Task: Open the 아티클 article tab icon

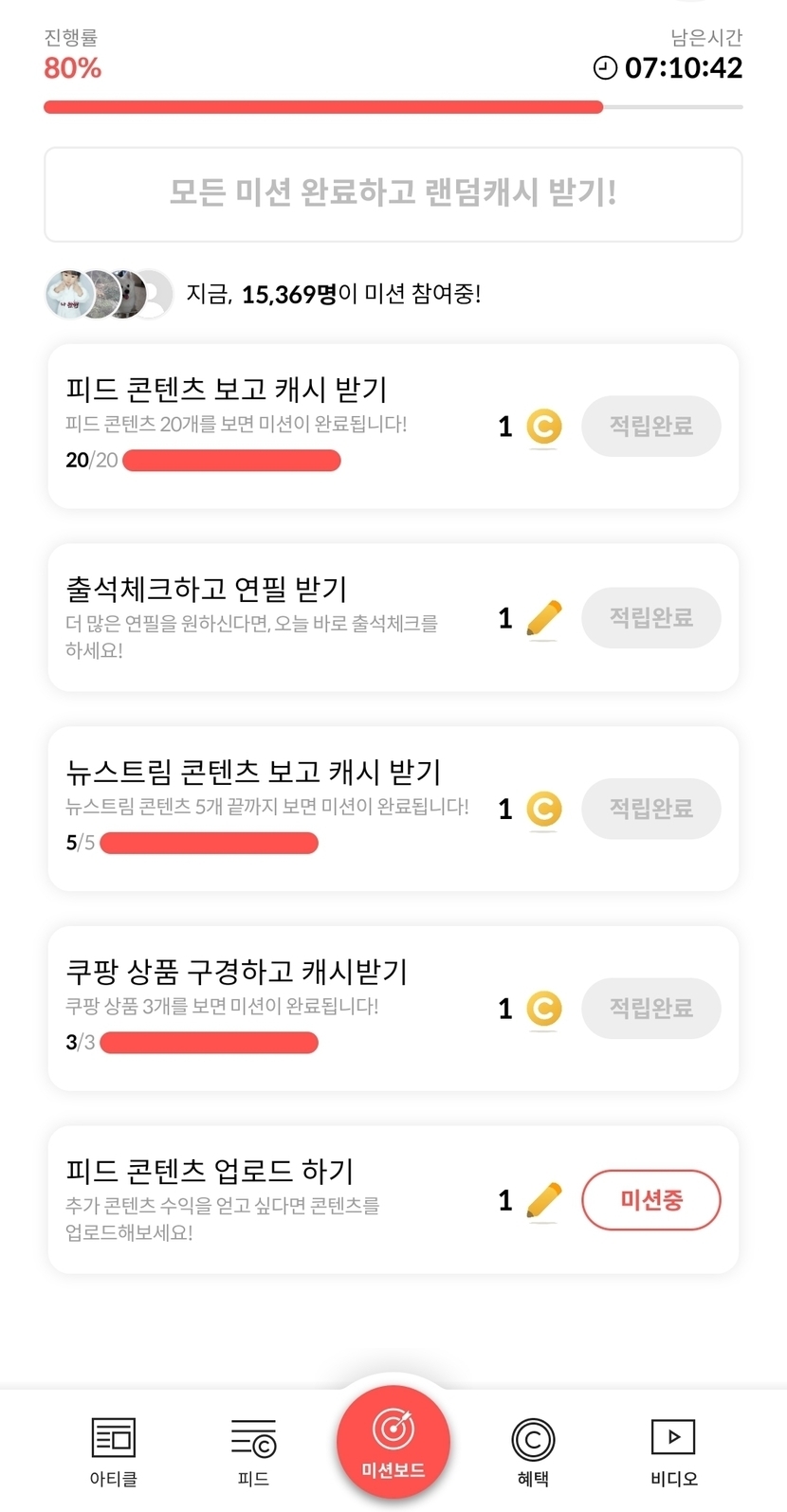Action: (114, 1437)
